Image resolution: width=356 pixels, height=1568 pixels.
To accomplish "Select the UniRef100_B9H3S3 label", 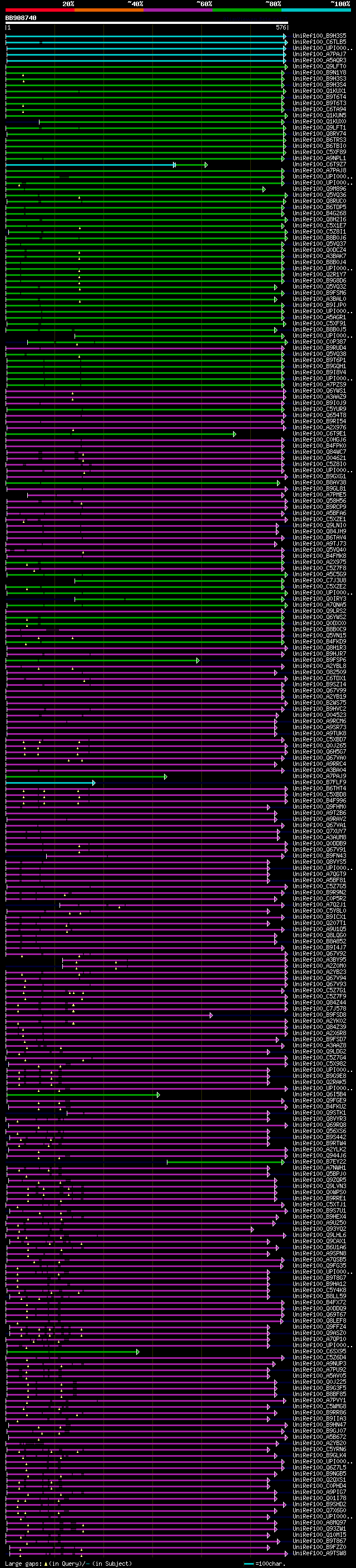I will [x=319, y=78].
